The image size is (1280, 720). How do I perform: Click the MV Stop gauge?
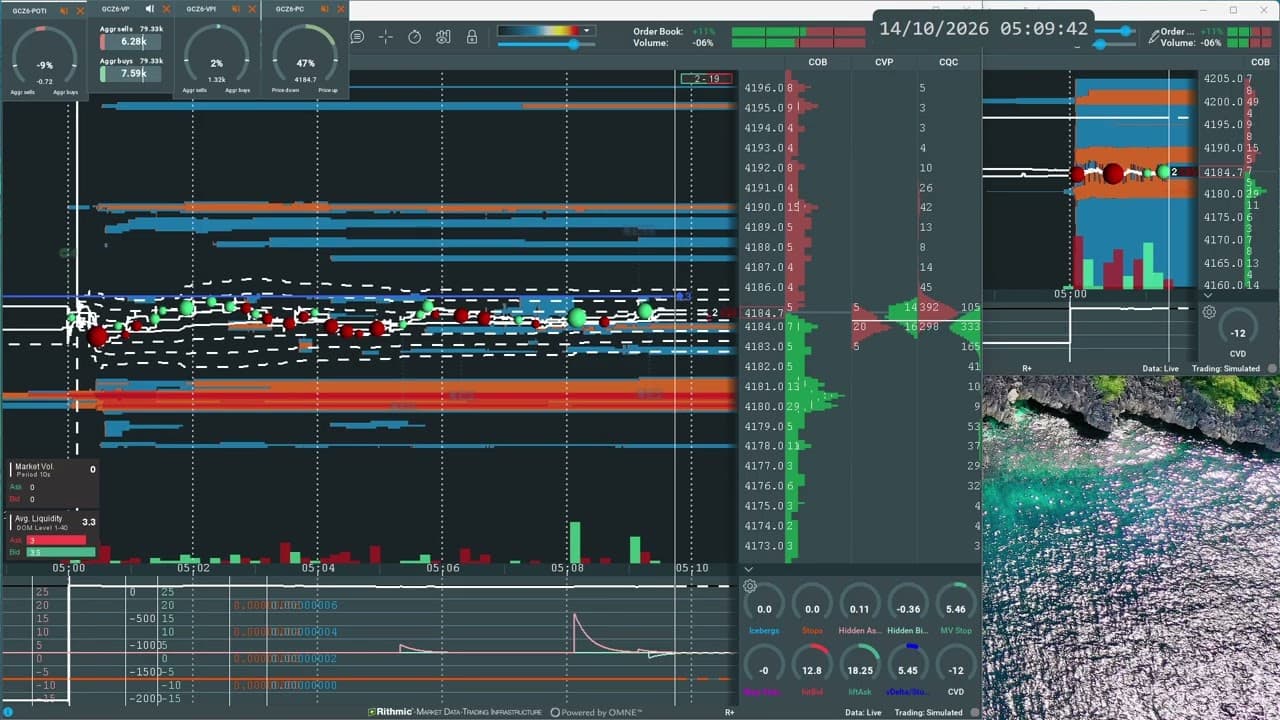[x=956, y=608]
